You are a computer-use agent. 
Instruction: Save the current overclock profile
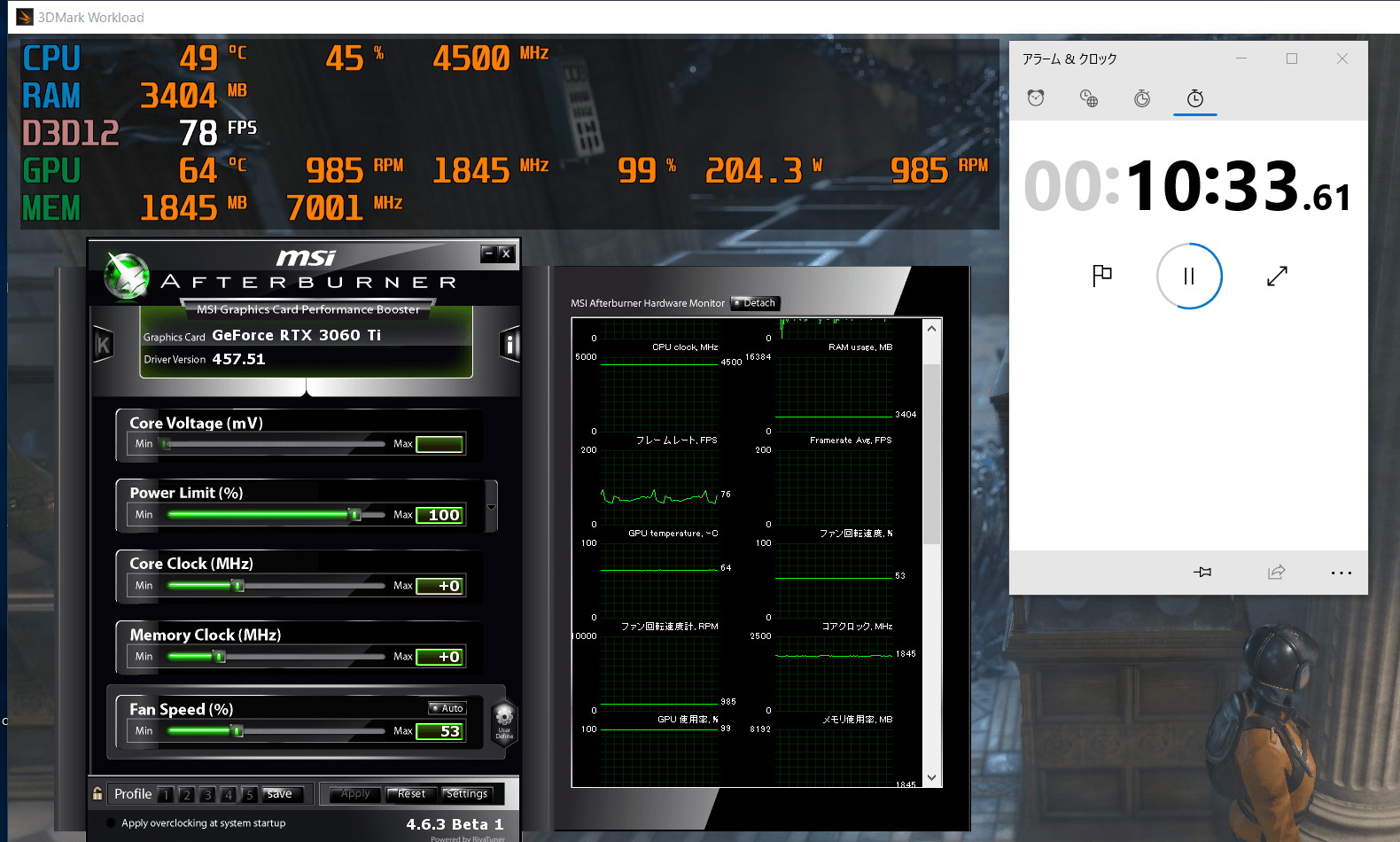[283, 794]
